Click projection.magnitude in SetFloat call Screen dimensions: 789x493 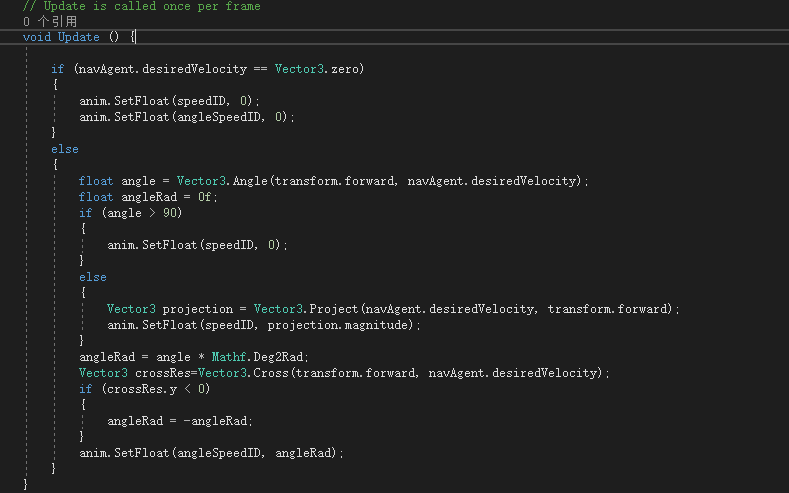pyautogui.click(x=337, y=324)
